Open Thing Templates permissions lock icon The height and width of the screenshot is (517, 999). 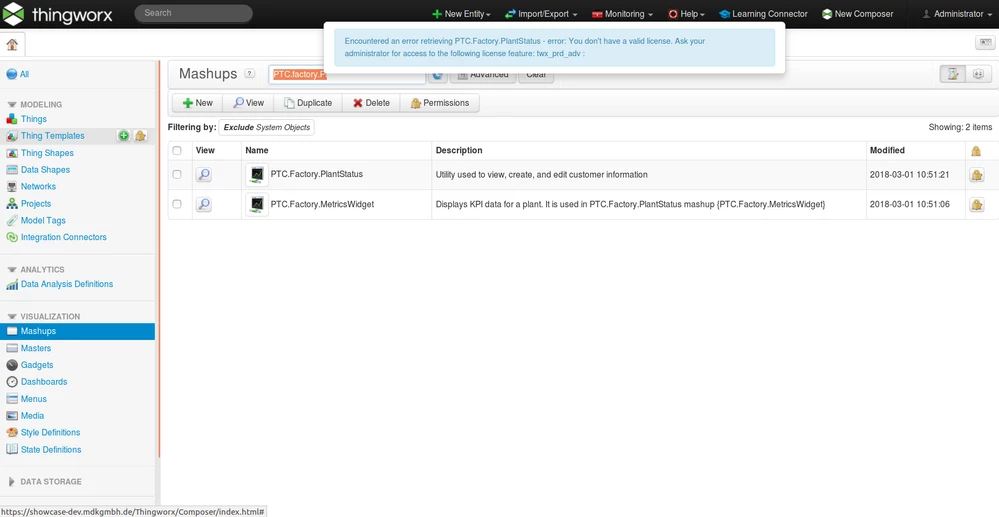(140, 136)
